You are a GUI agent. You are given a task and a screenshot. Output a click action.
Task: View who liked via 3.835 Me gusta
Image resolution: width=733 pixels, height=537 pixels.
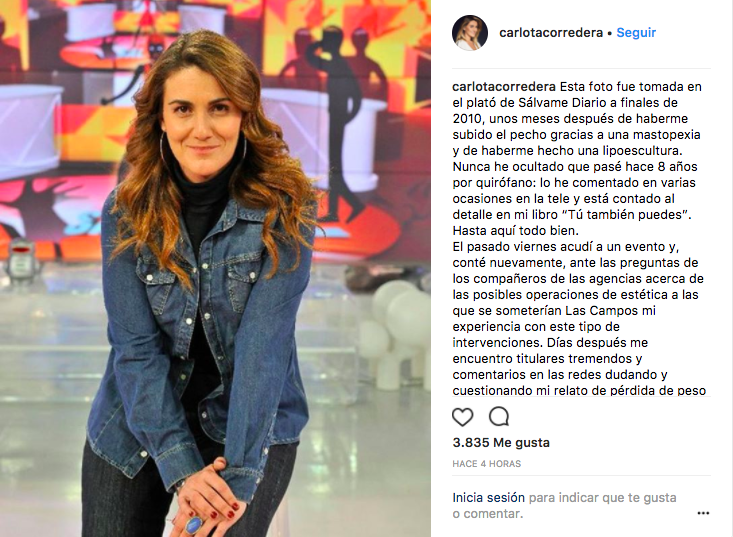click(501, 442)
